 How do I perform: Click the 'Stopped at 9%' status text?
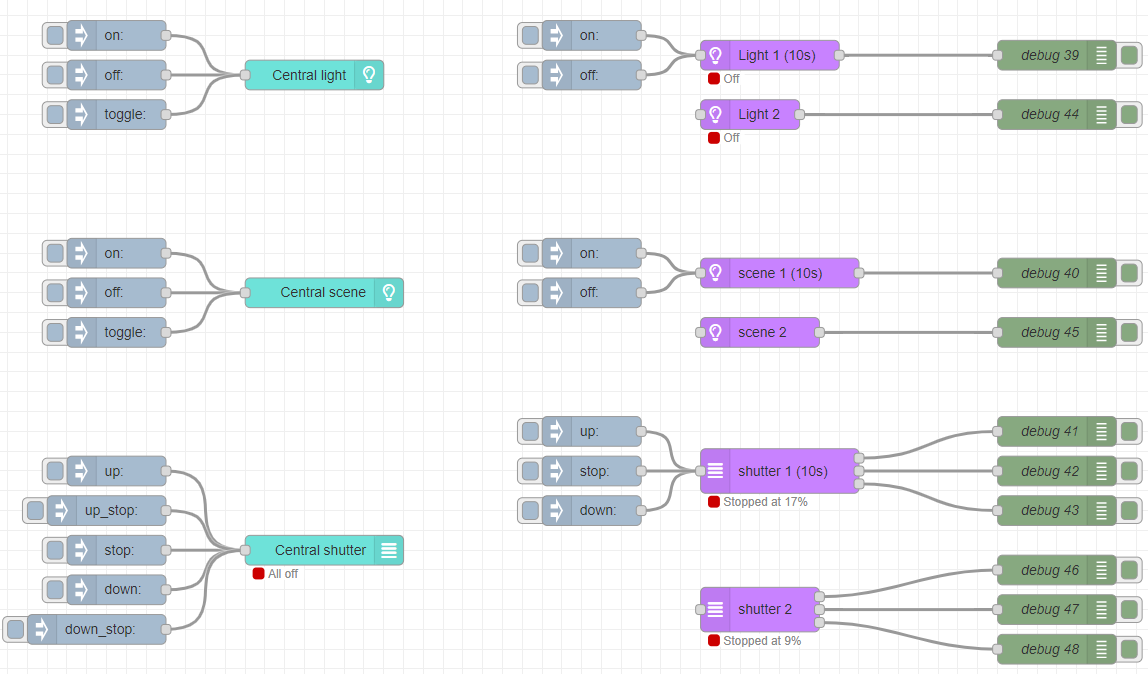[762, 641]
